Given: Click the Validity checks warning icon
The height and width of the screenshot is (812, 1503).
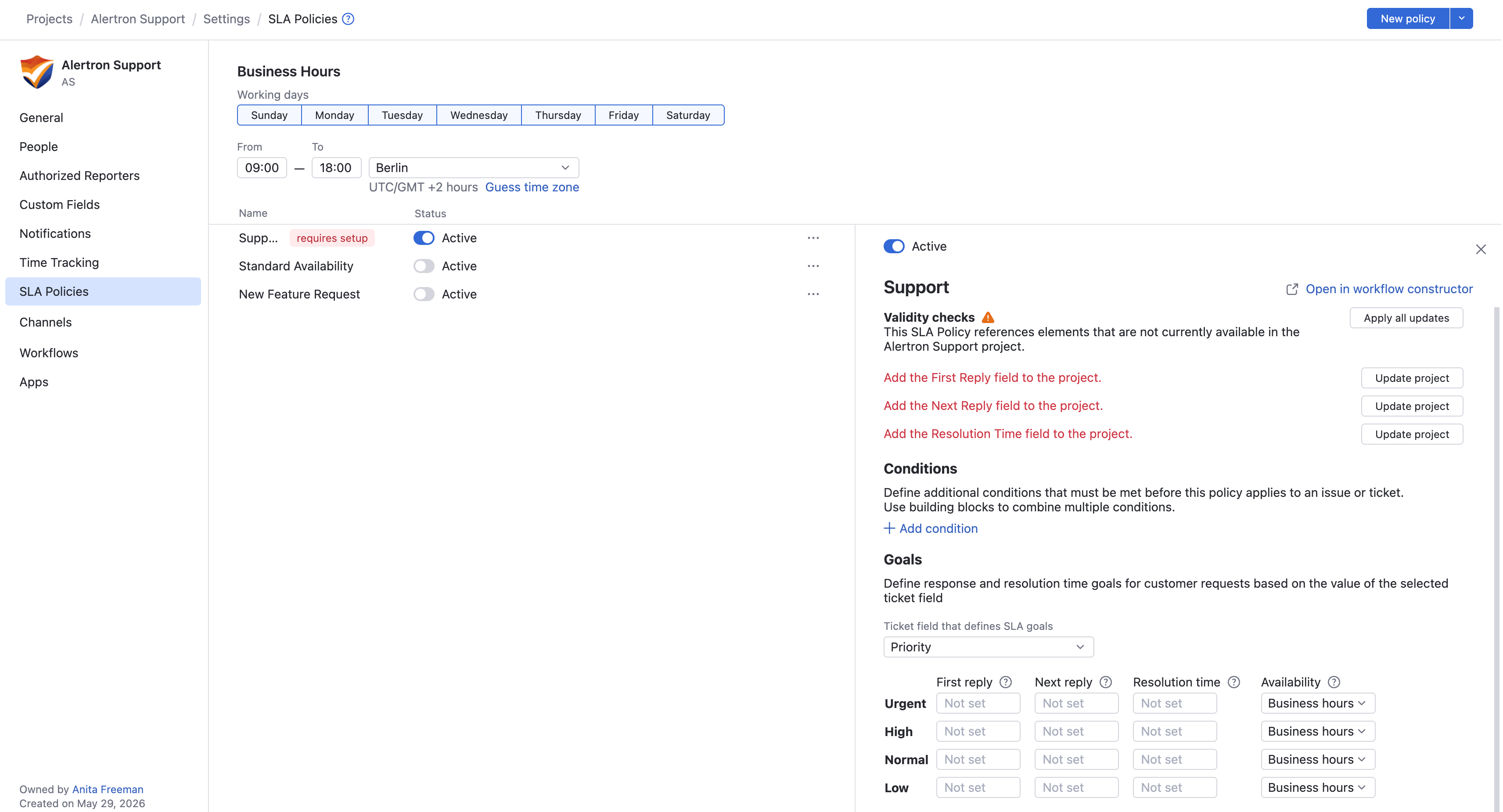Looking at the screenshot, I should (988, 317).
